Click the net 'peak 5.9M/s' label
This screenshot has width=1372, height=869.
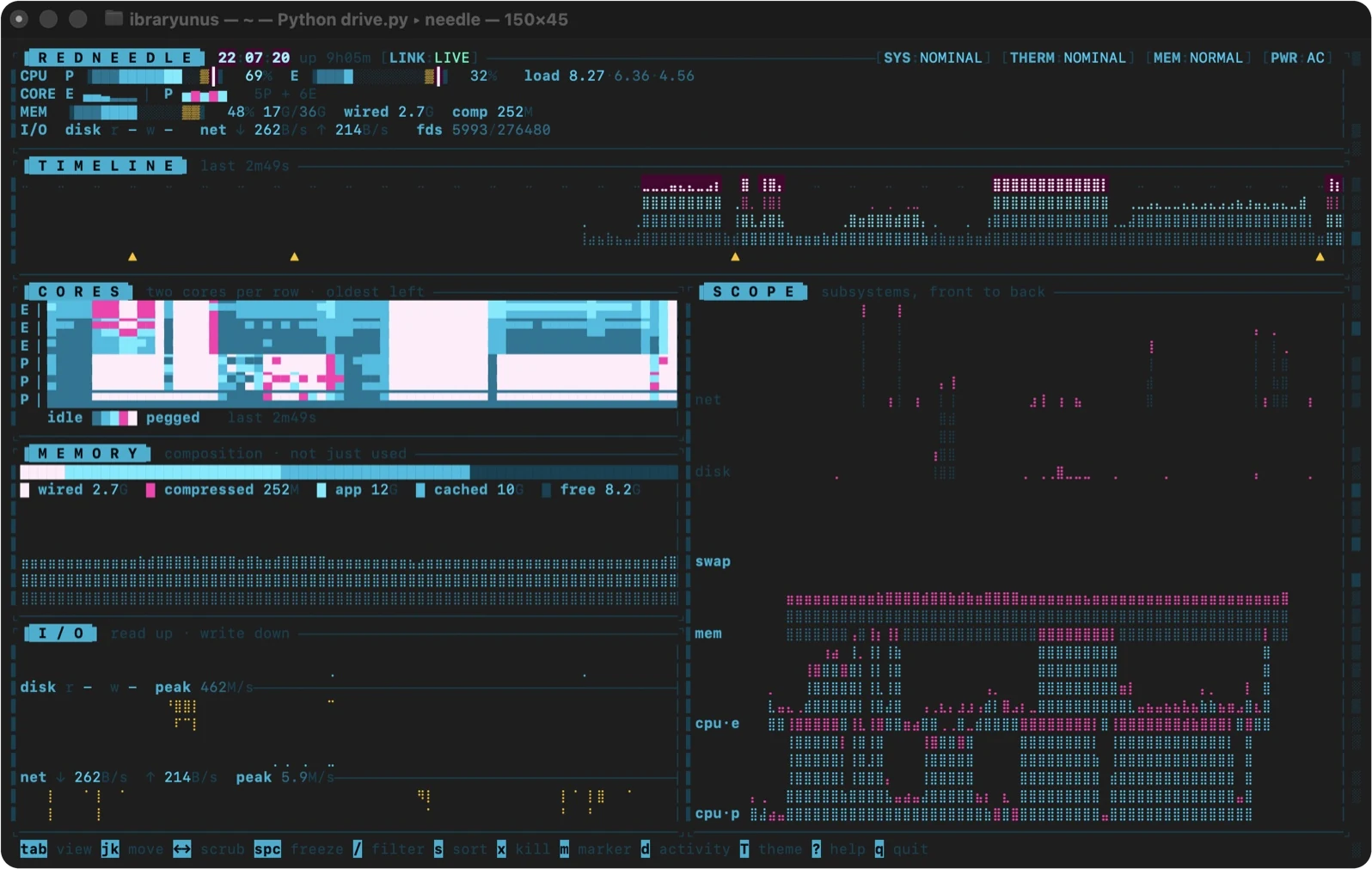(x=285, y=777)
